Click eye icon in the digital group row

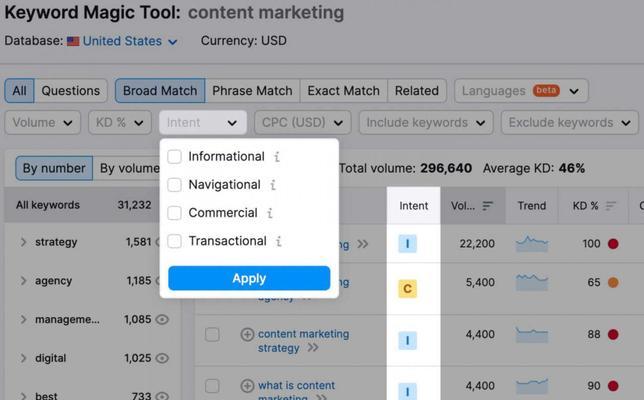click(162, 358)
